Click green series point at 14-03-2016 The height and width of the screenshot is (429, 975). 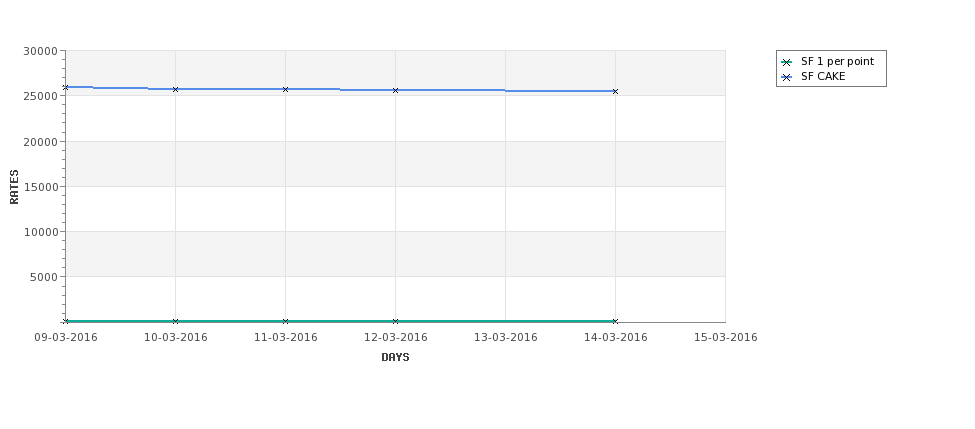pos(616,321)
